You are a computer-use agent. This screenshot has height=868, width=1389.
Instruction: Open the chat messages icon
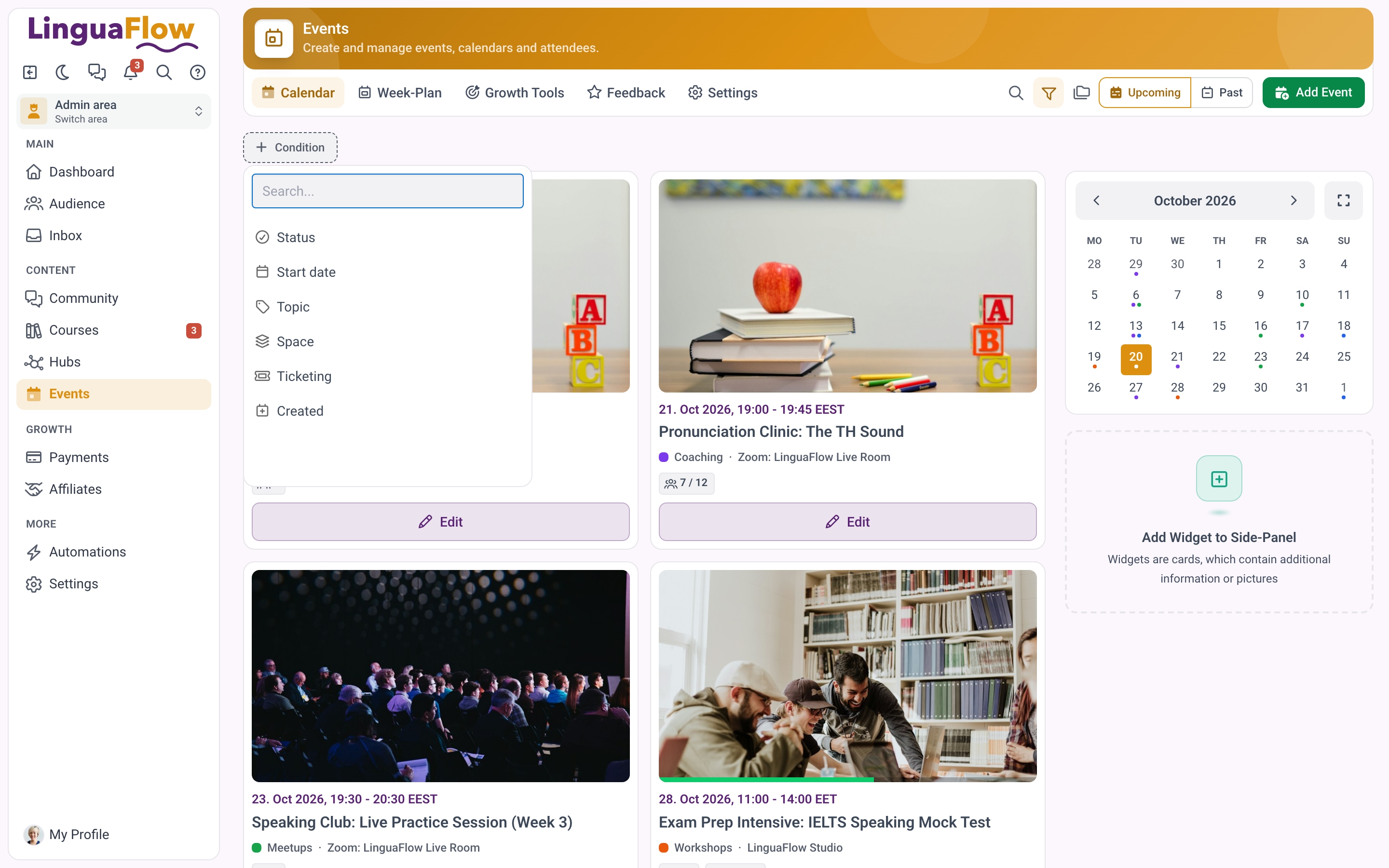(x=96, y=72)
